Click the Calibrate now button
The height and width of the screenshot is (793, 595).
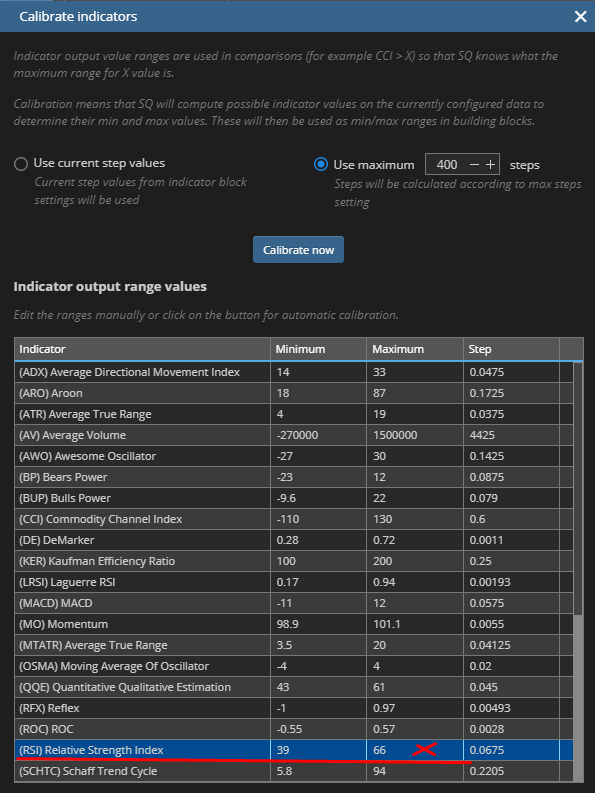click(299, 250)
